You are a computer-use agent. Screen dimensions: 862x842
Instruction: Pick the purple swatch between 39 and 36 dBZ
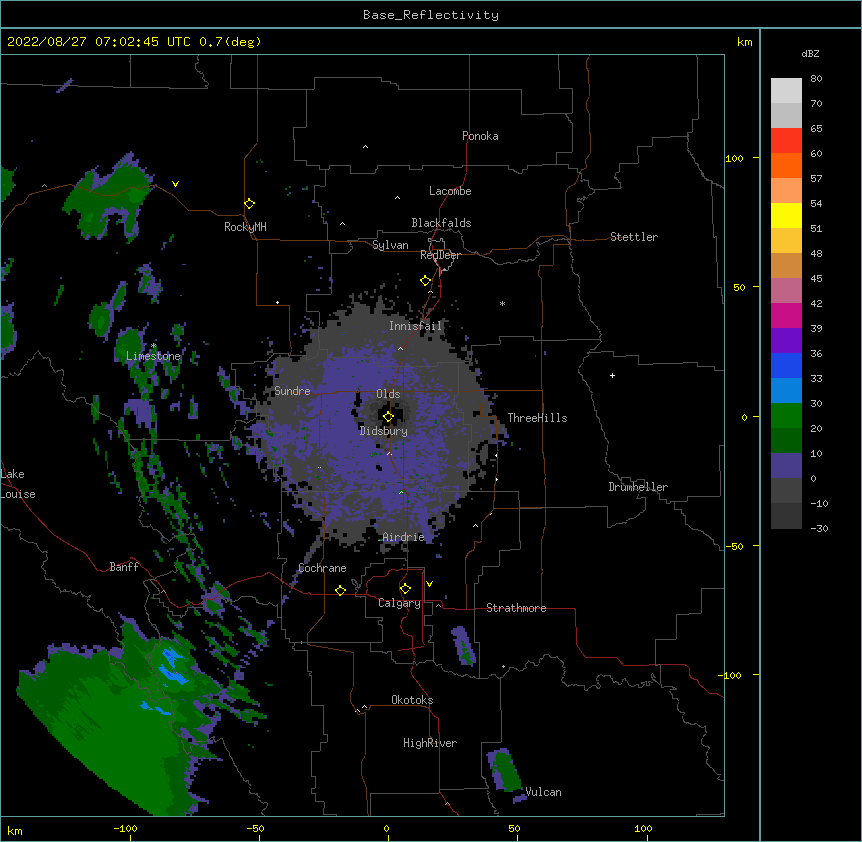786,341
